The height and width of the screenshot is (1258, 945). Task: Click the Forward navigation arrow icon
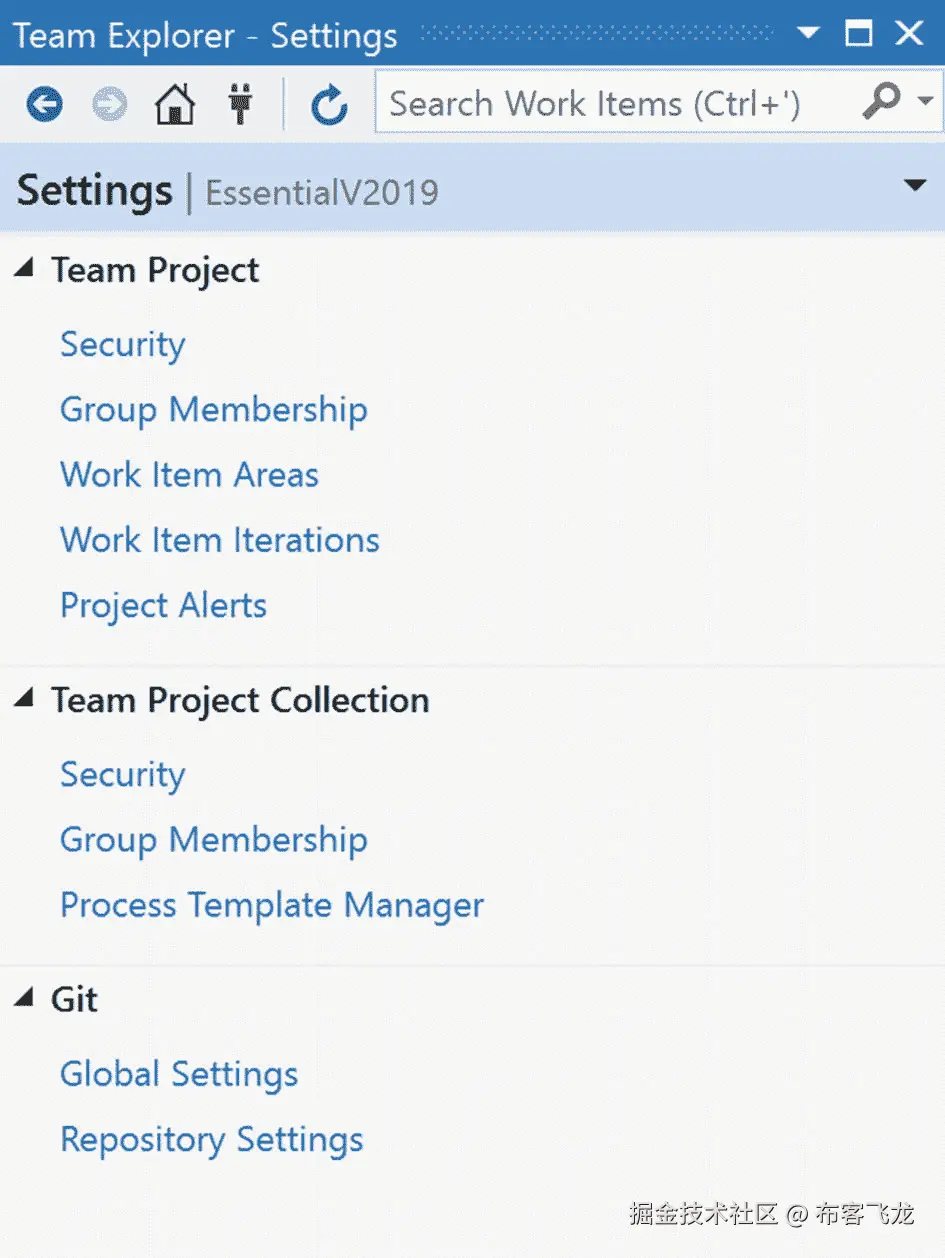[x=110, y=104]
